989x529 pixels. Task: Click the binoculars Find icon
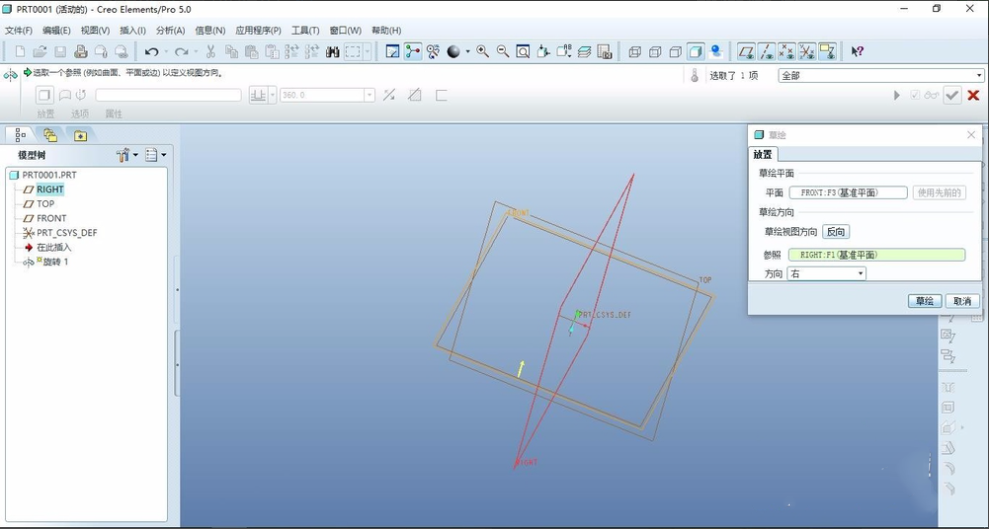[333, 52]
